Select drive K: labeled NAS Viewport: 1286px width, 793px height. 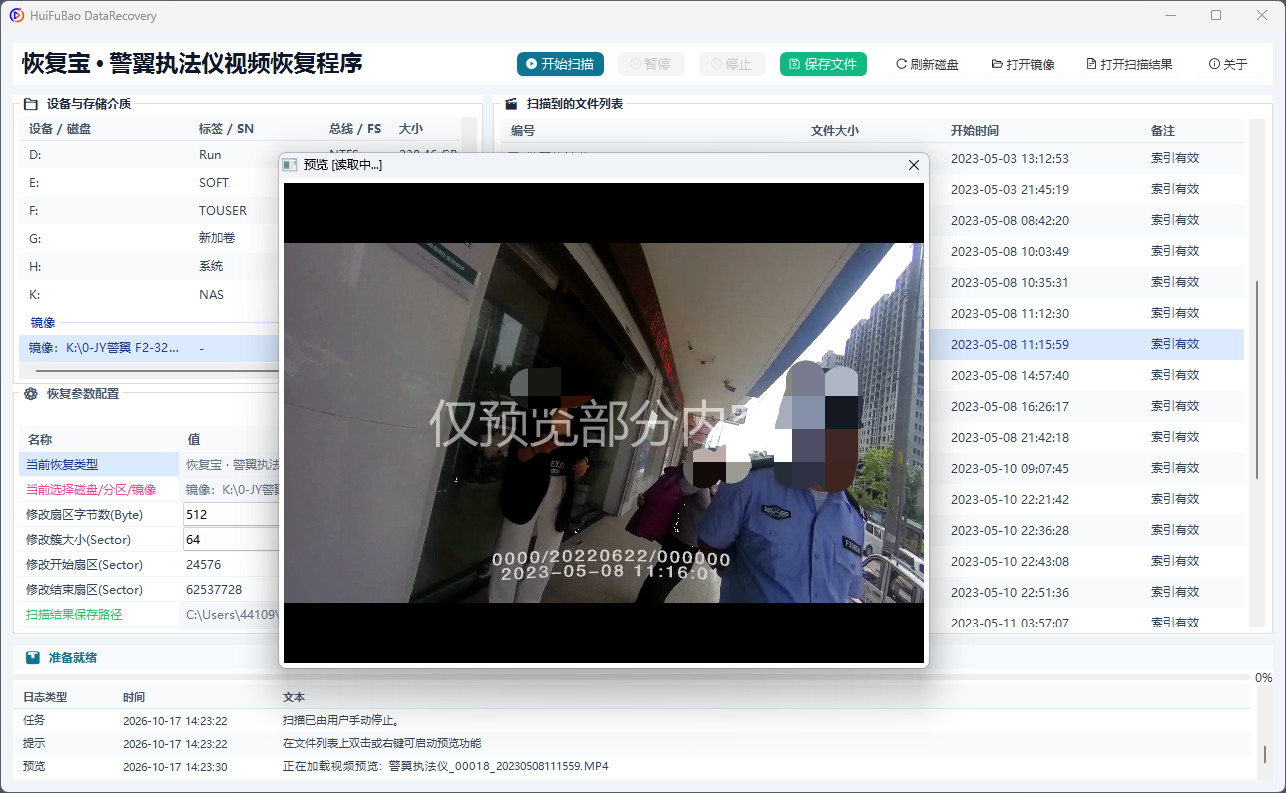click(x=148, y=295)
